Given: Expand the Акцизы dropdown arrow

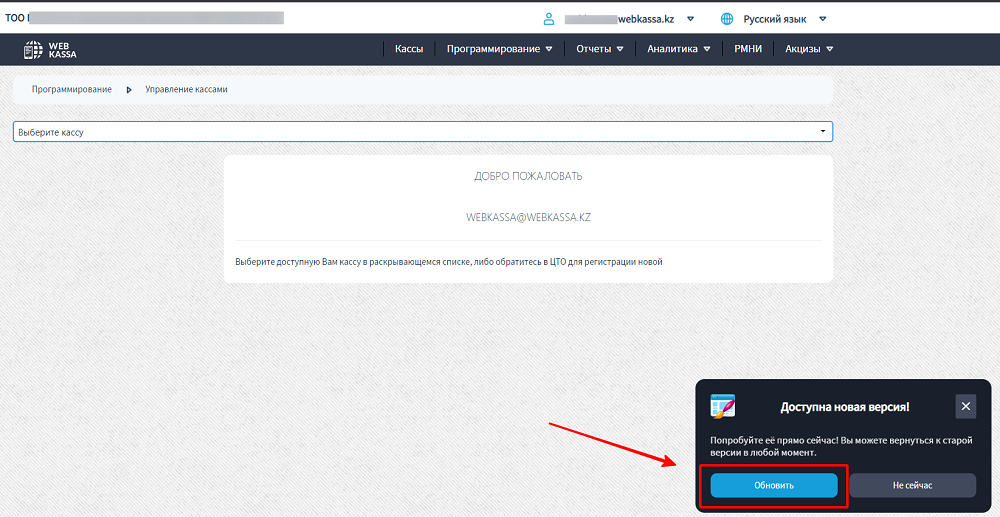Looking at the screenshot, I should (830, 49).
